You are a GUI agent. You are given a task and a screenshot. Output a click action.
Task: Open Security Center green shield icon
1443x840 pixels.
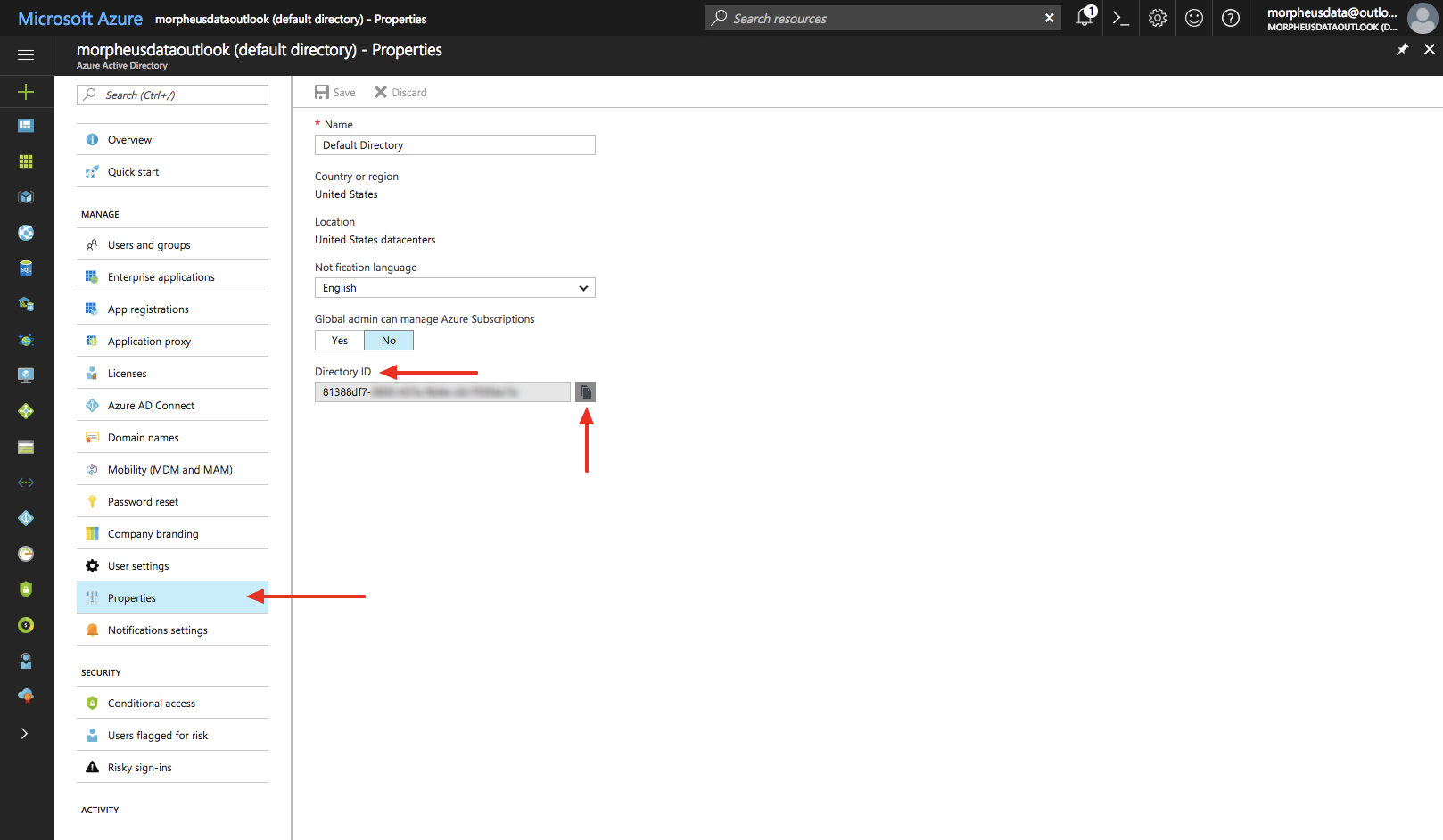pos(26,589)
